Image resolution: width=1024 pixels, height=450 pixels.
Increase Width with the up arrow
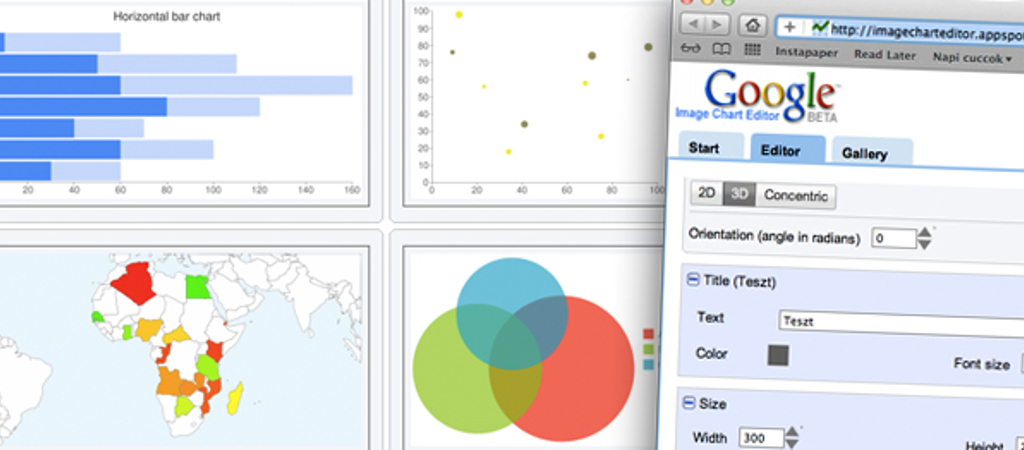[x=792, y=431]
